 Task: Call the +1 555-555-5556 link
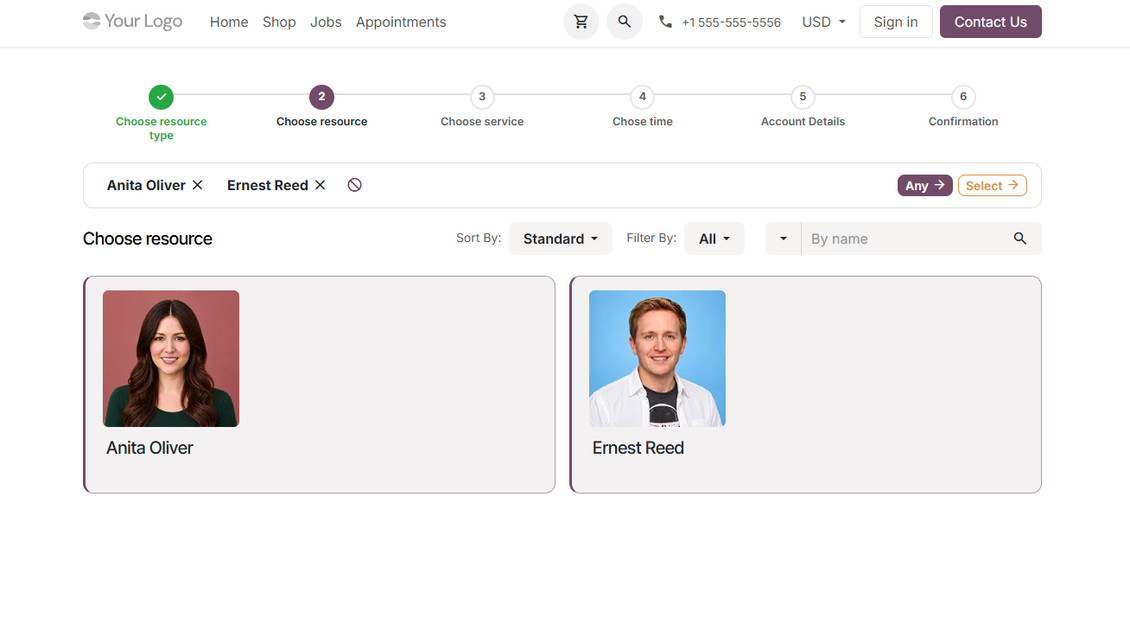tap(731, 22)
